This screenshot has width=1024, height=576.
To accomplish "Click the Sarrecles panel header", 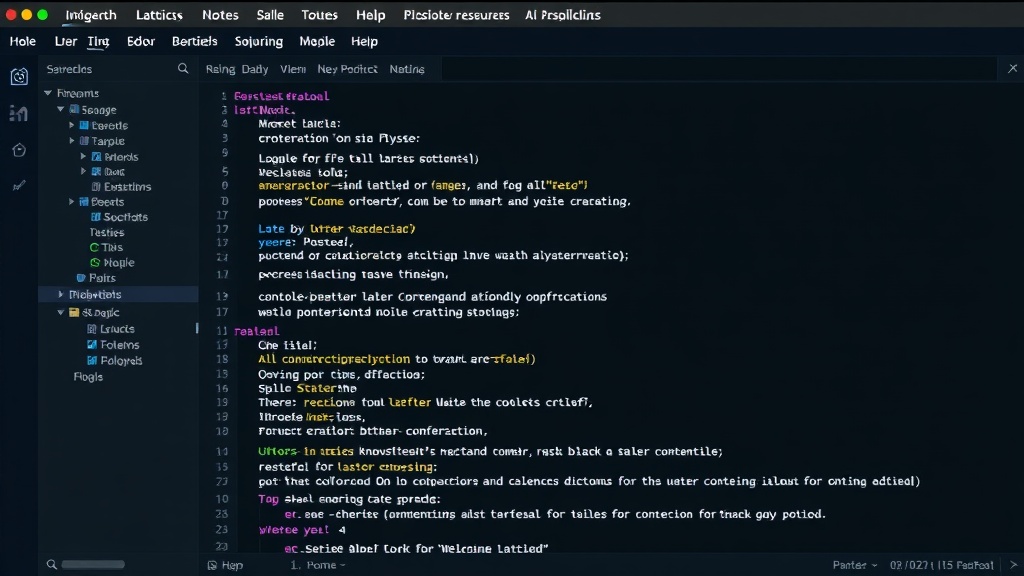I will click(69, 69).
